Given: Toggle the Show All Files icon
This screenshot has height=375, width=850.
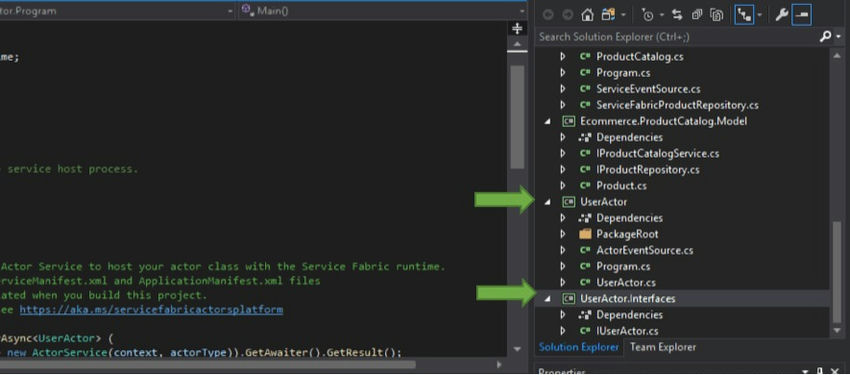Looking at the screenshot, I should click(717, 15).
